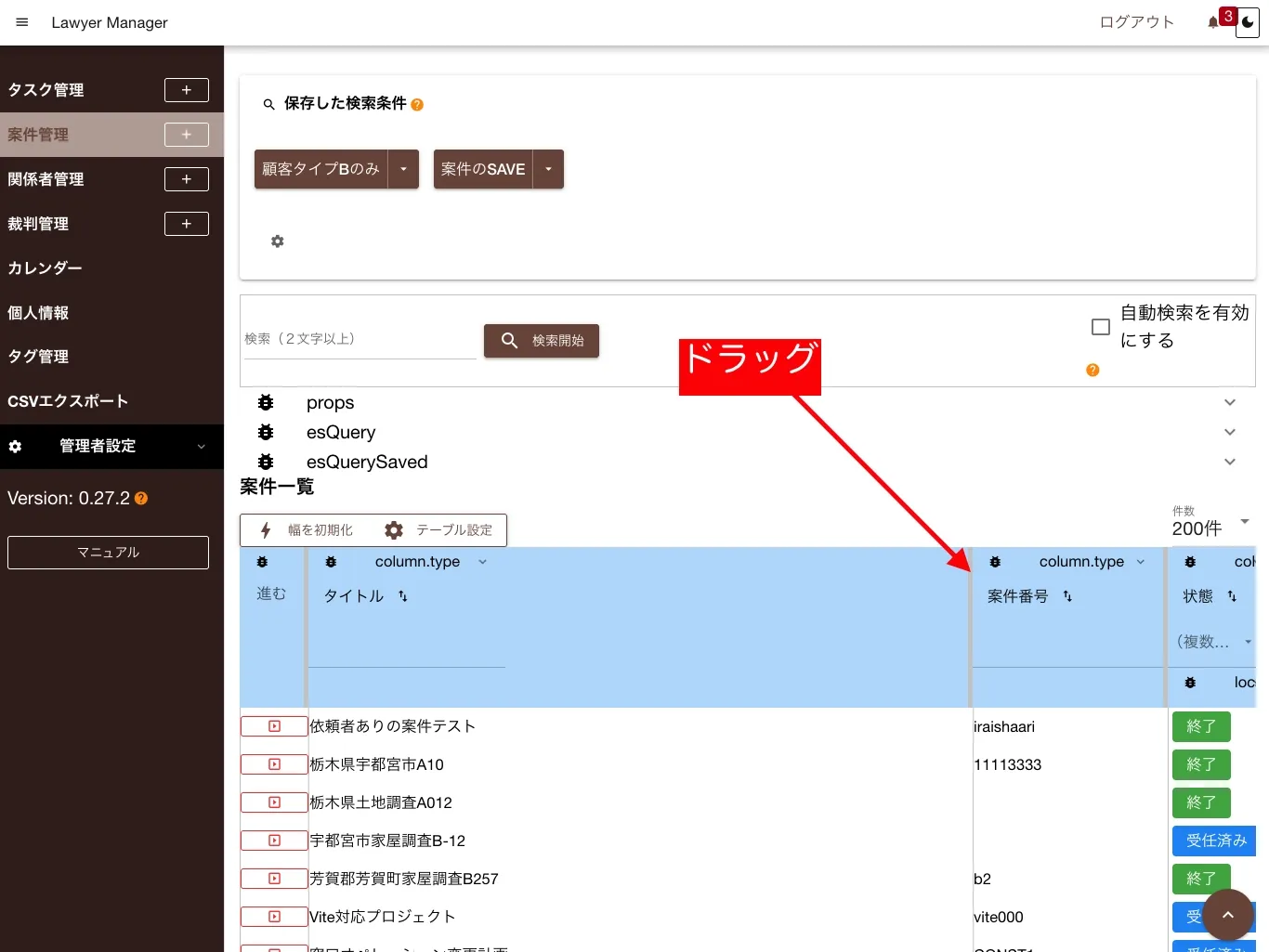Click the help icon beside 保存した検索条件

click(417, 105)
